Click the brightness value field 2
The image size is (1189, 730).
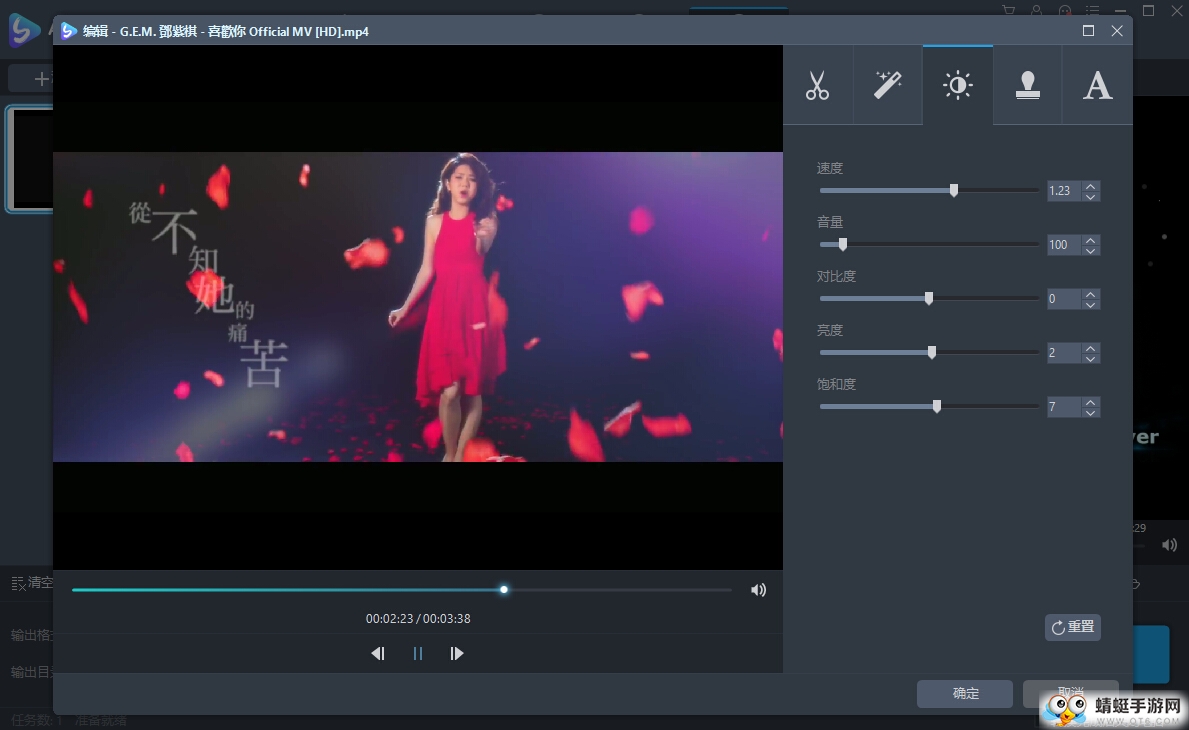tap(1064, 352)
